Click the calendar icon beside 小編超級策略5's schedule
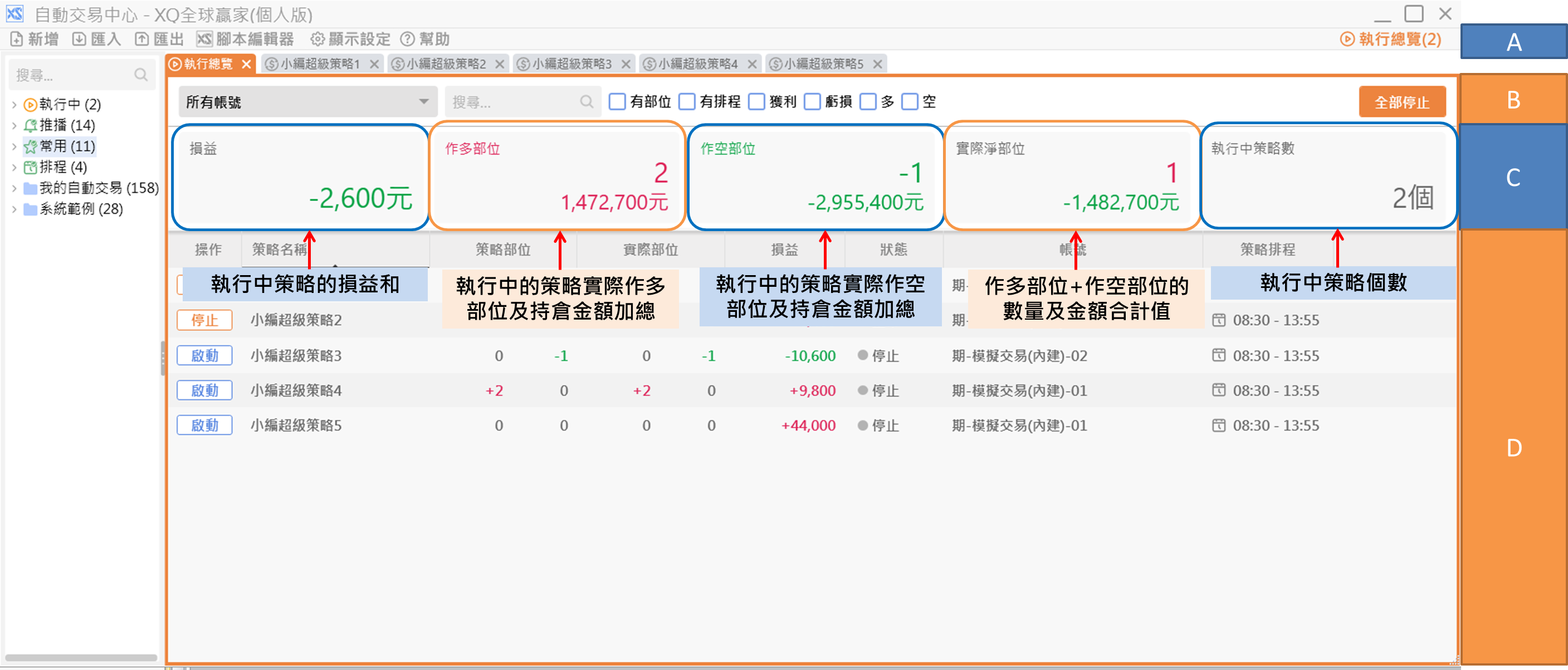This screenshot has height=670, width=1568. [1219, 425]
